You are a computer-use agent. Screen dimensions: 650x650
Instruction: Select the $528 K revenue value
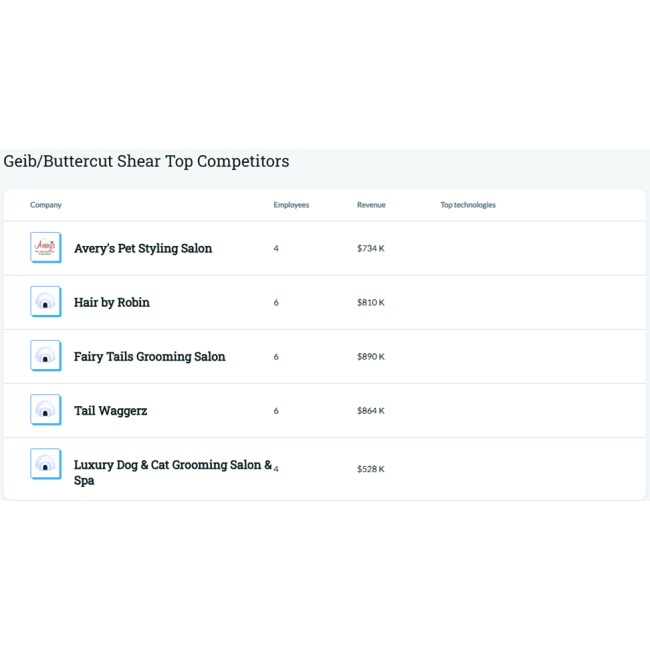coord(371,468)
